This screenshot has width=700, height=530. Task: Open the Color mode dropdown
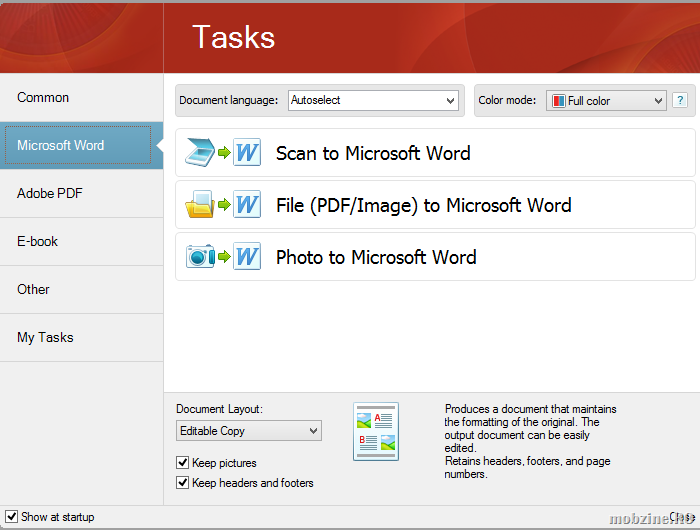point(606,101)
